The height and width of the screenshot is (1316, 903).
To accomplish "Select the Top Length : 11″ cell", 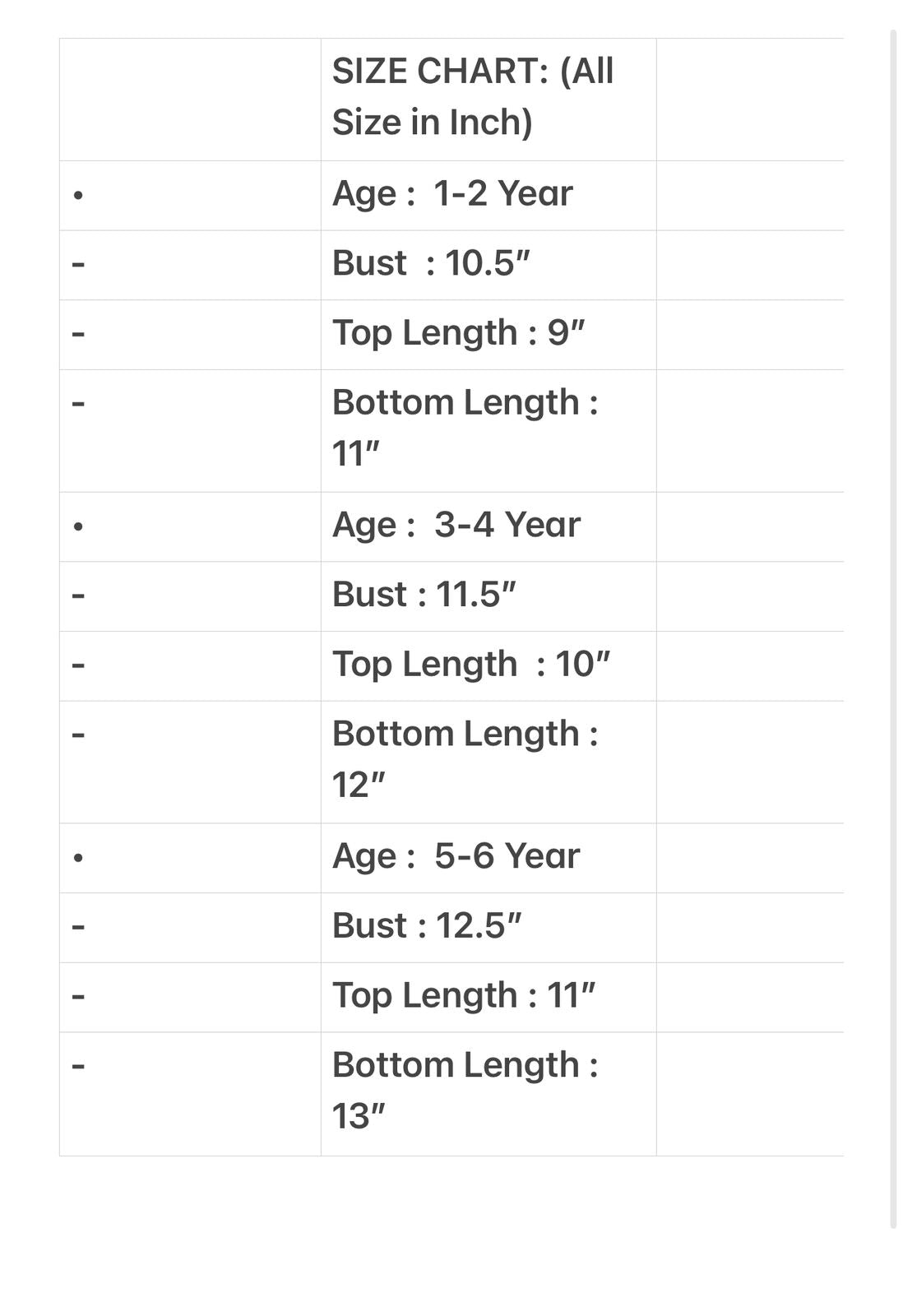I will tap(489, 998).
